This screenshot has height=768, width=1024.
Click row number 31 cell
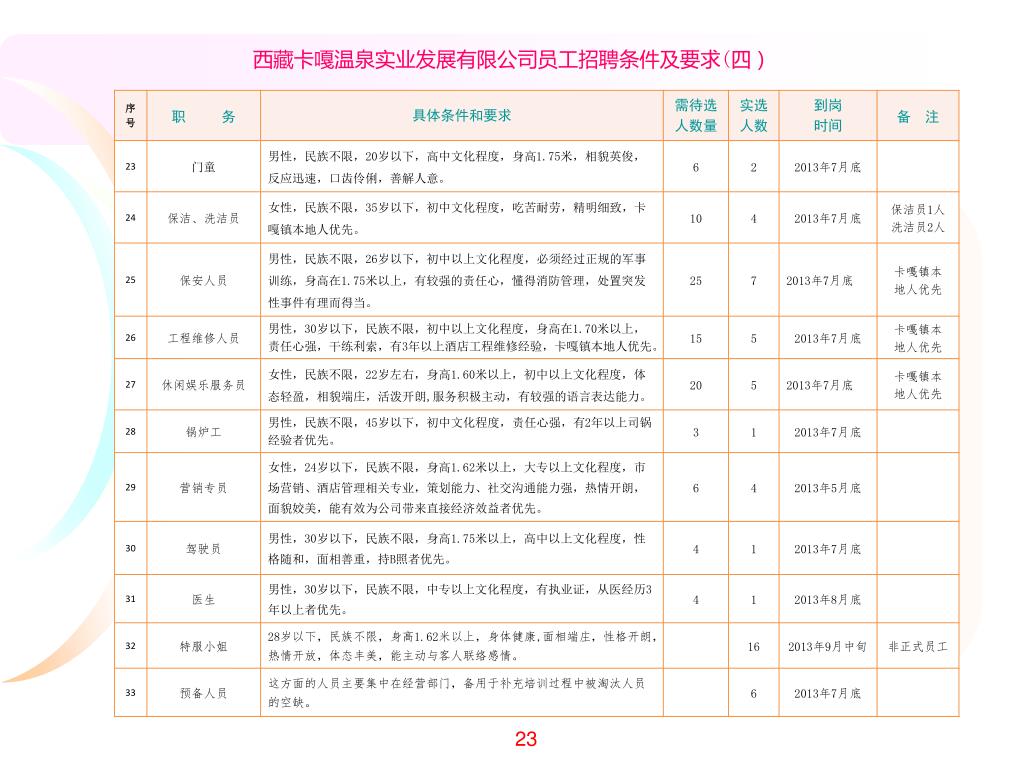(x=131, y=599)
